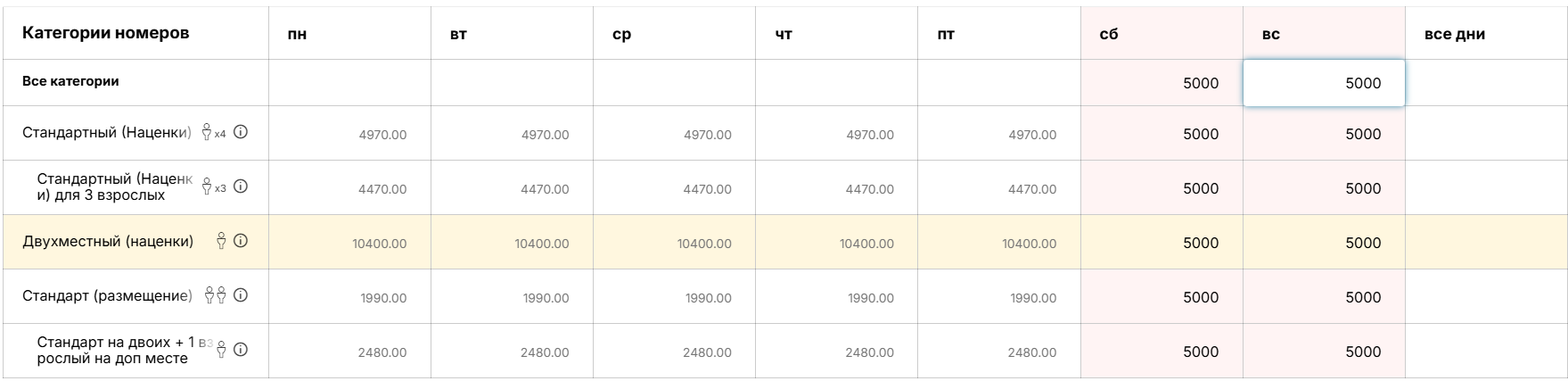Click info icon for Стандартный для 3 взрослых
Image resolution: width=1568 pixels, height=381 pixels.
[241, 186]
